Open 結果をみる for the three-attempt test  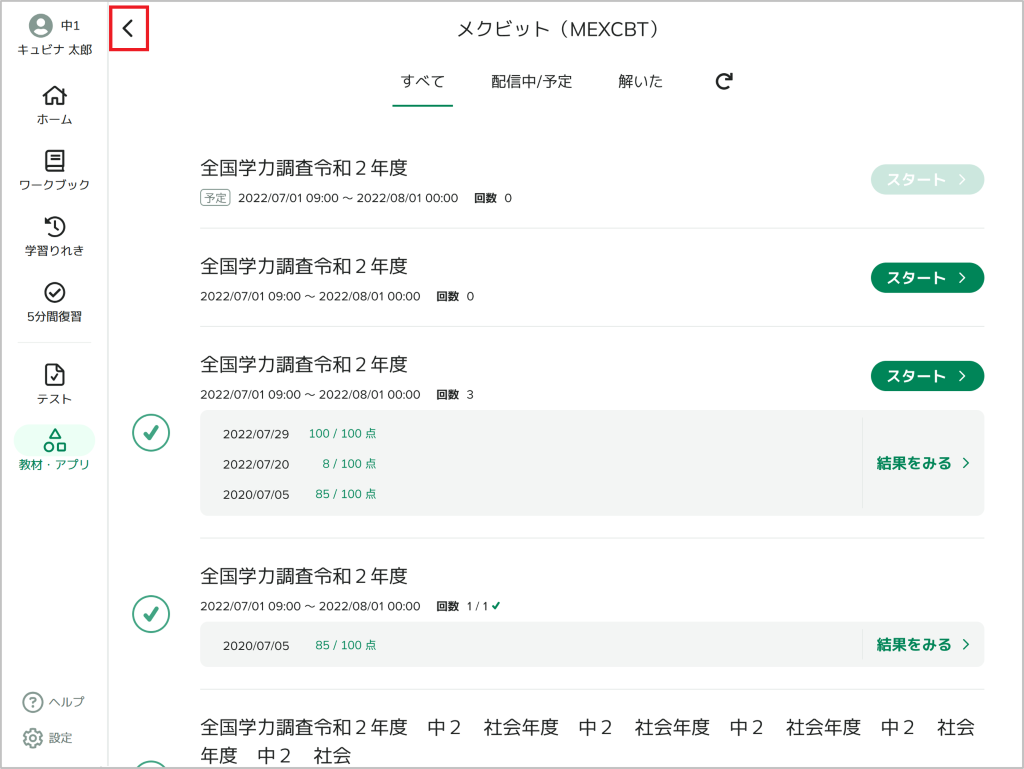[923, 463]
